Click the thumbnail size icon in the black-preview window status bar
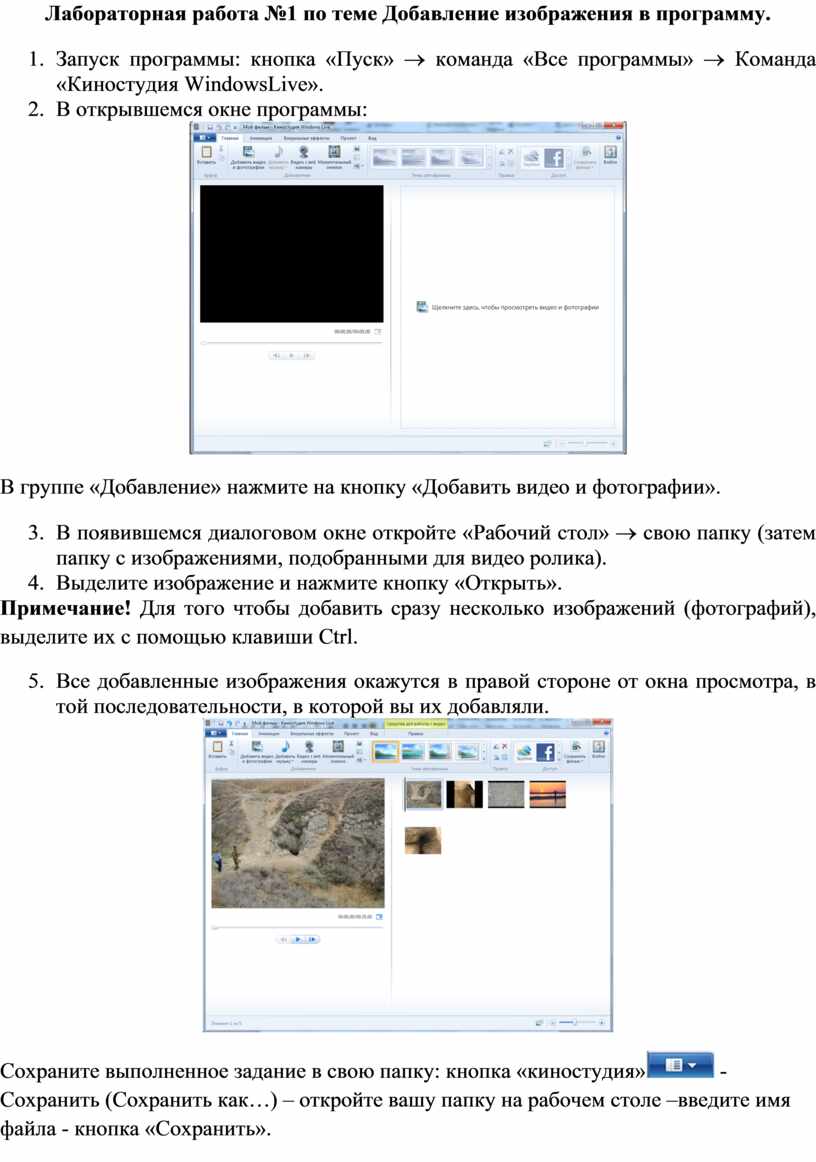This screenshot has height=1162, width=816. [x=548, y=443]
